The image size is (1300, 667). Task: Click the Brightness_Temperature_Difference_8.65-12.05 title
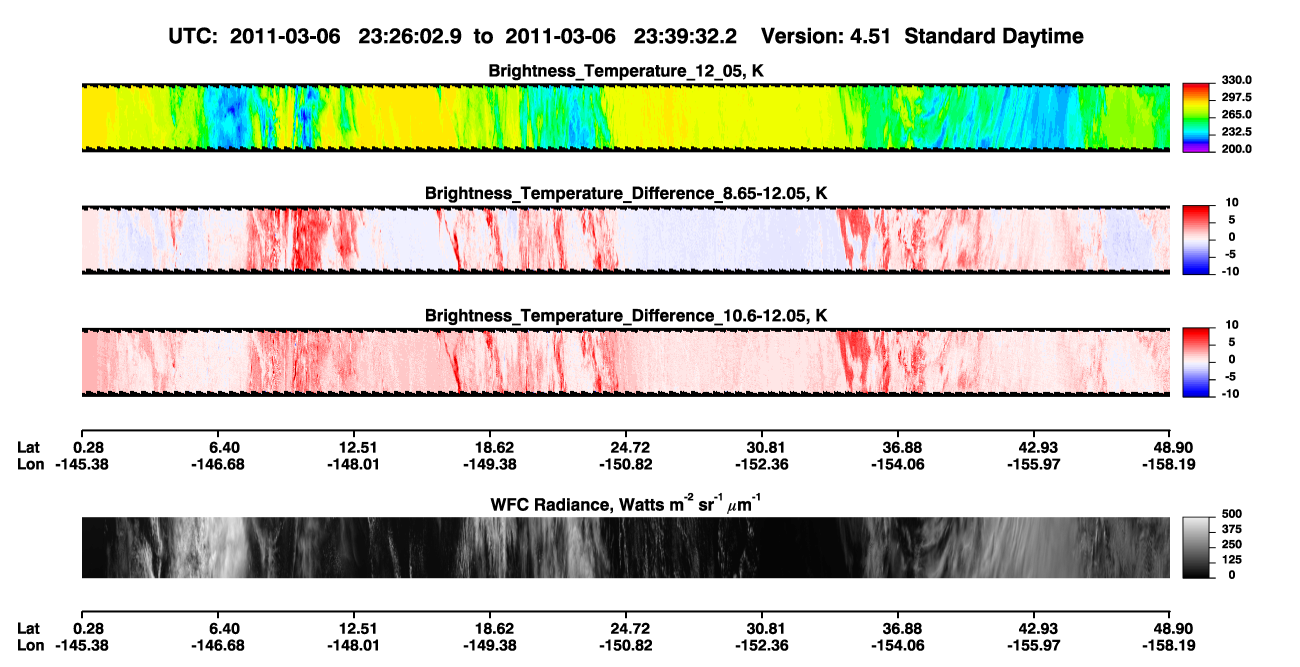[x=626, y=193]
